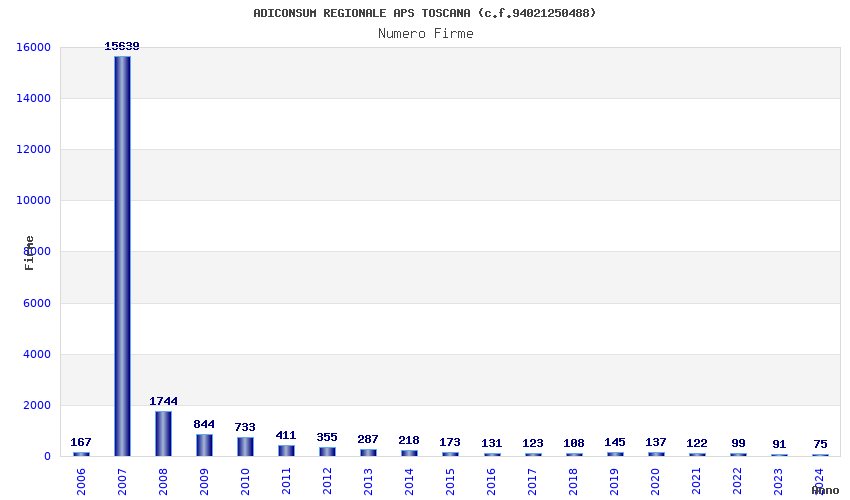Click the value label 173
This screenshot has width=850, height=500.
[x=450, y=443]
